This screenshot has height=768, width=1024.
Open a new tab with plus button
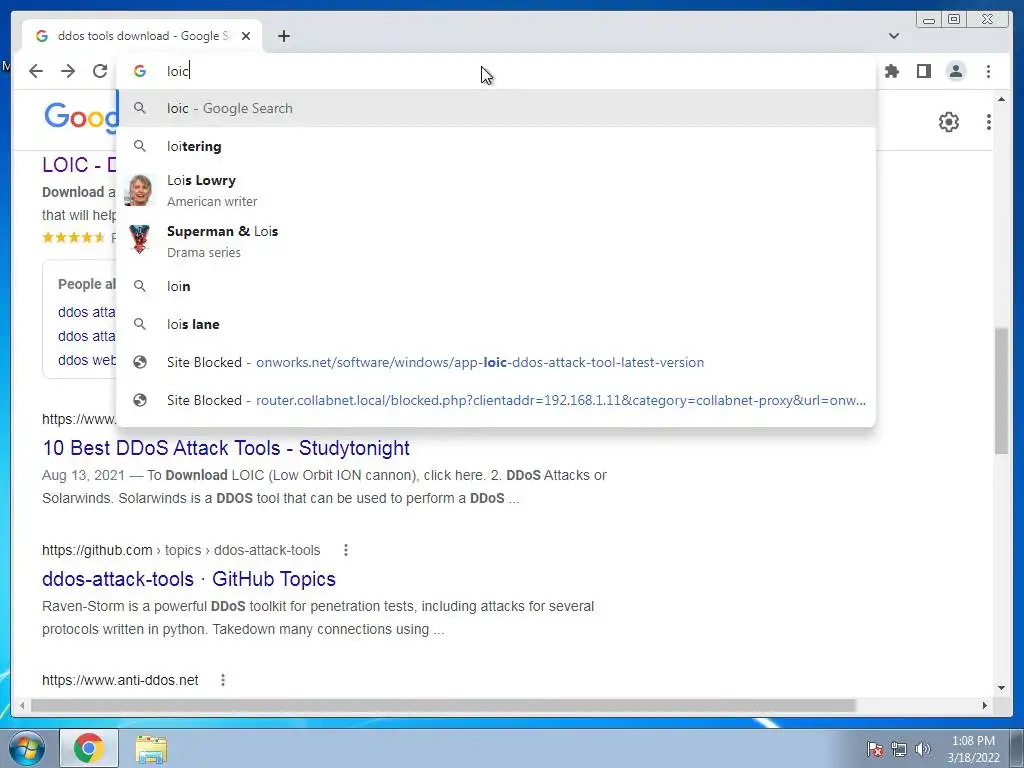coord(283,36)
